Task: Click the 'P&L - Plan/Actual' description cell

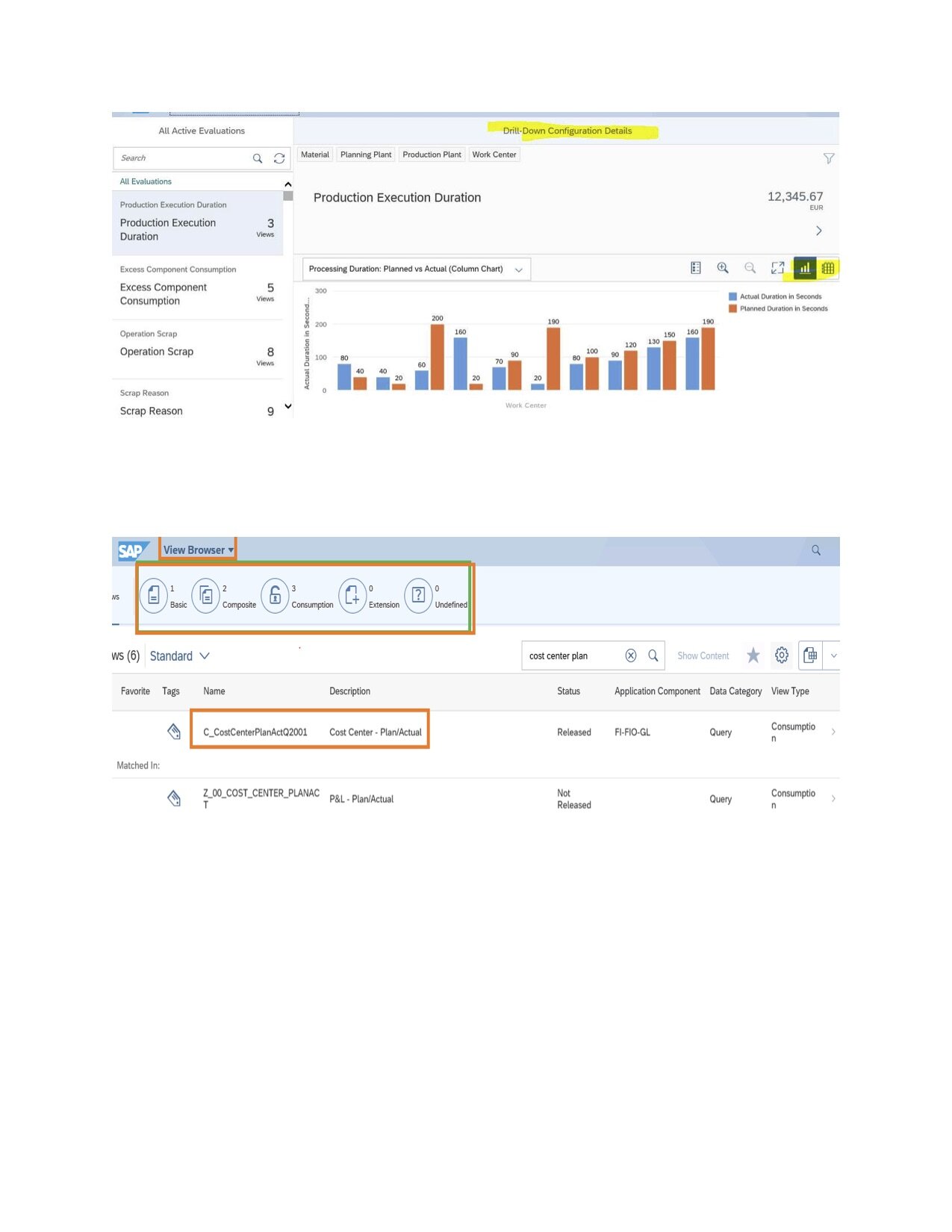Action: point(361,799)
